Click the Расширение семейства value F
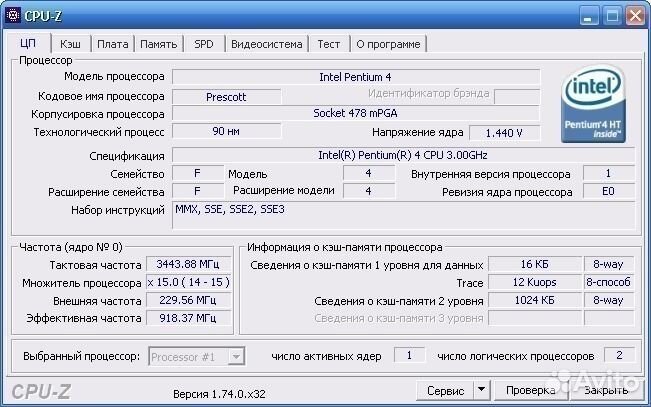The image size is (651, 407). [198, 191]
